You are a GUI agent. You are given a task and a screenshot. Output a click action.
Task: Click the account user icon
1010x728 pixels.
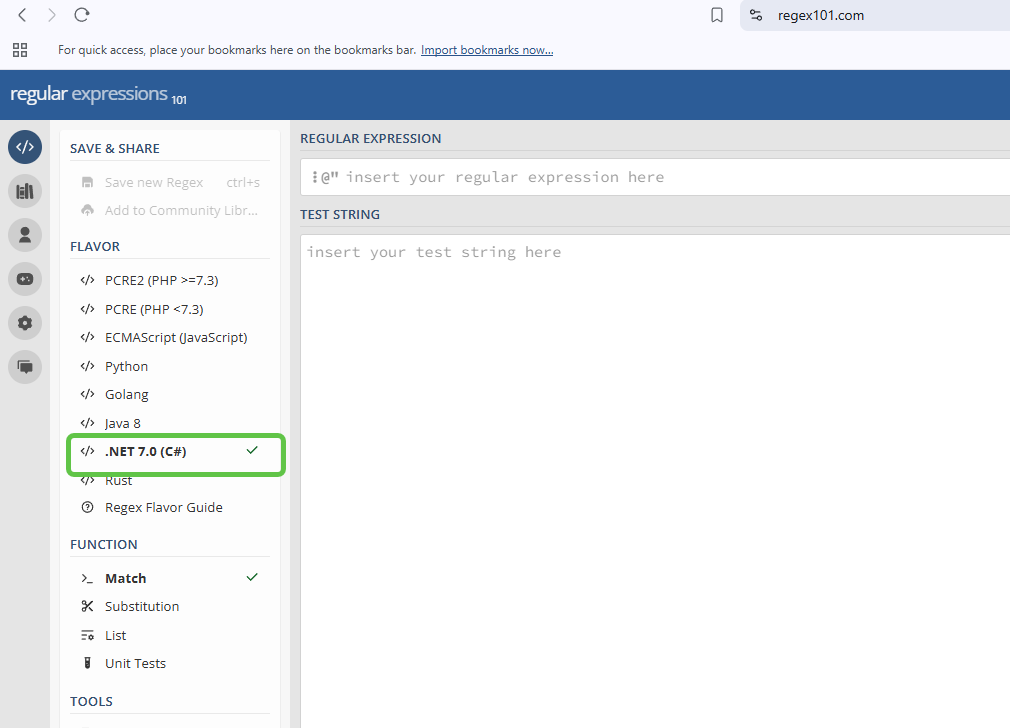pos(25,235)
